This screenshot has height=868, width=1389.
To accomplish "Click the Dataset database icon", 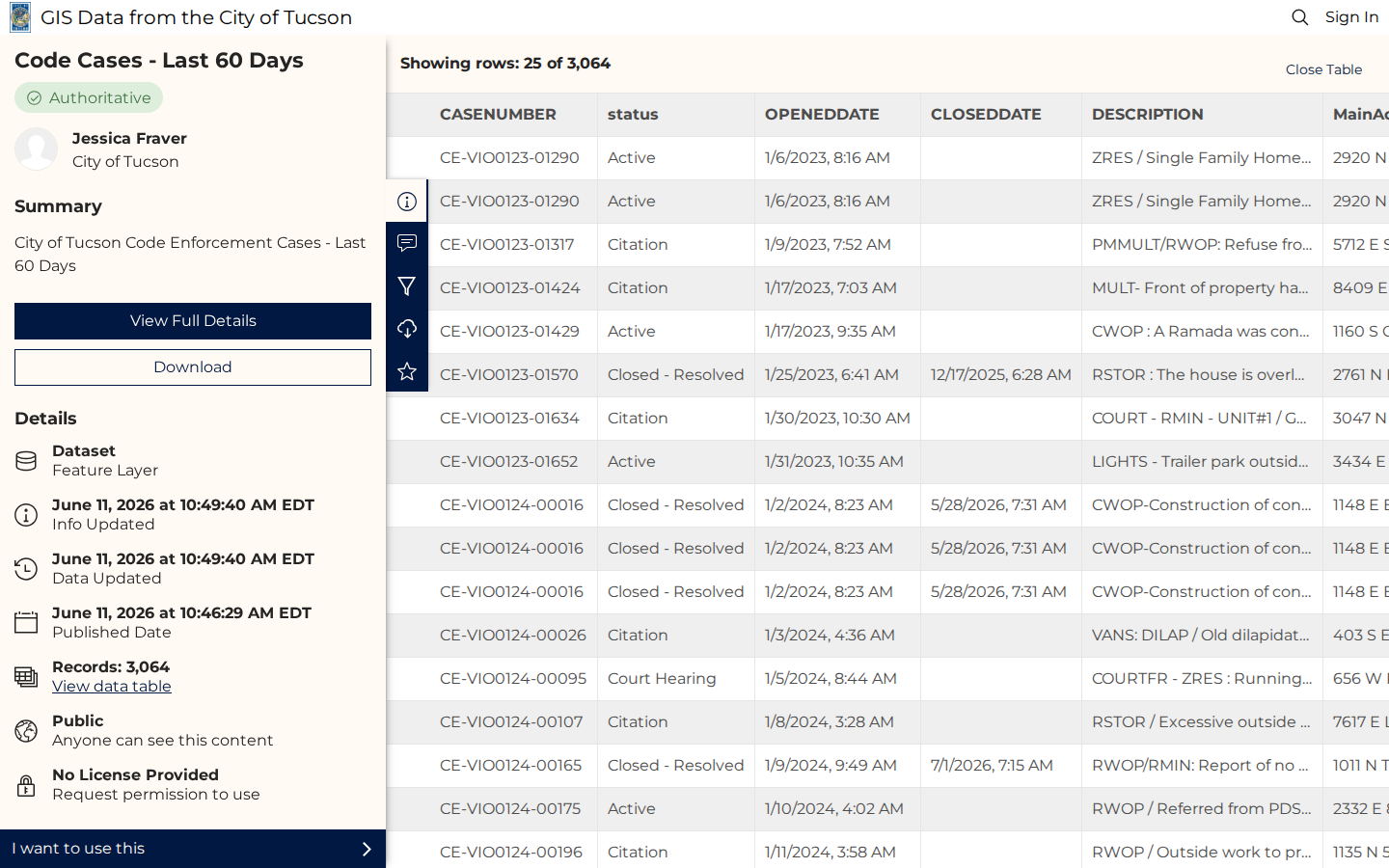I will pyautogui.click(x=26, y=461).
